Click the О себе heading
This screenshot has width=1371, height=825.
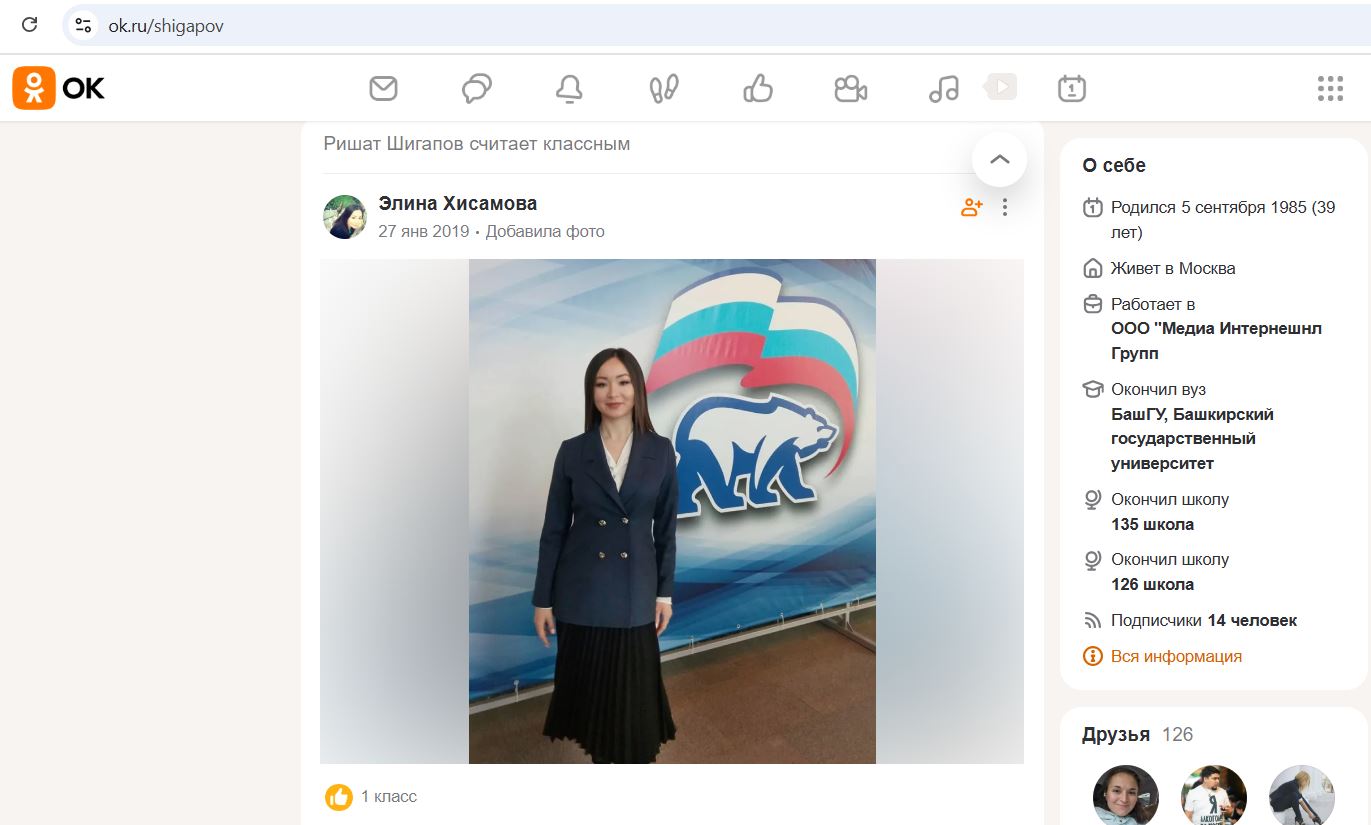click(1114, 165)
